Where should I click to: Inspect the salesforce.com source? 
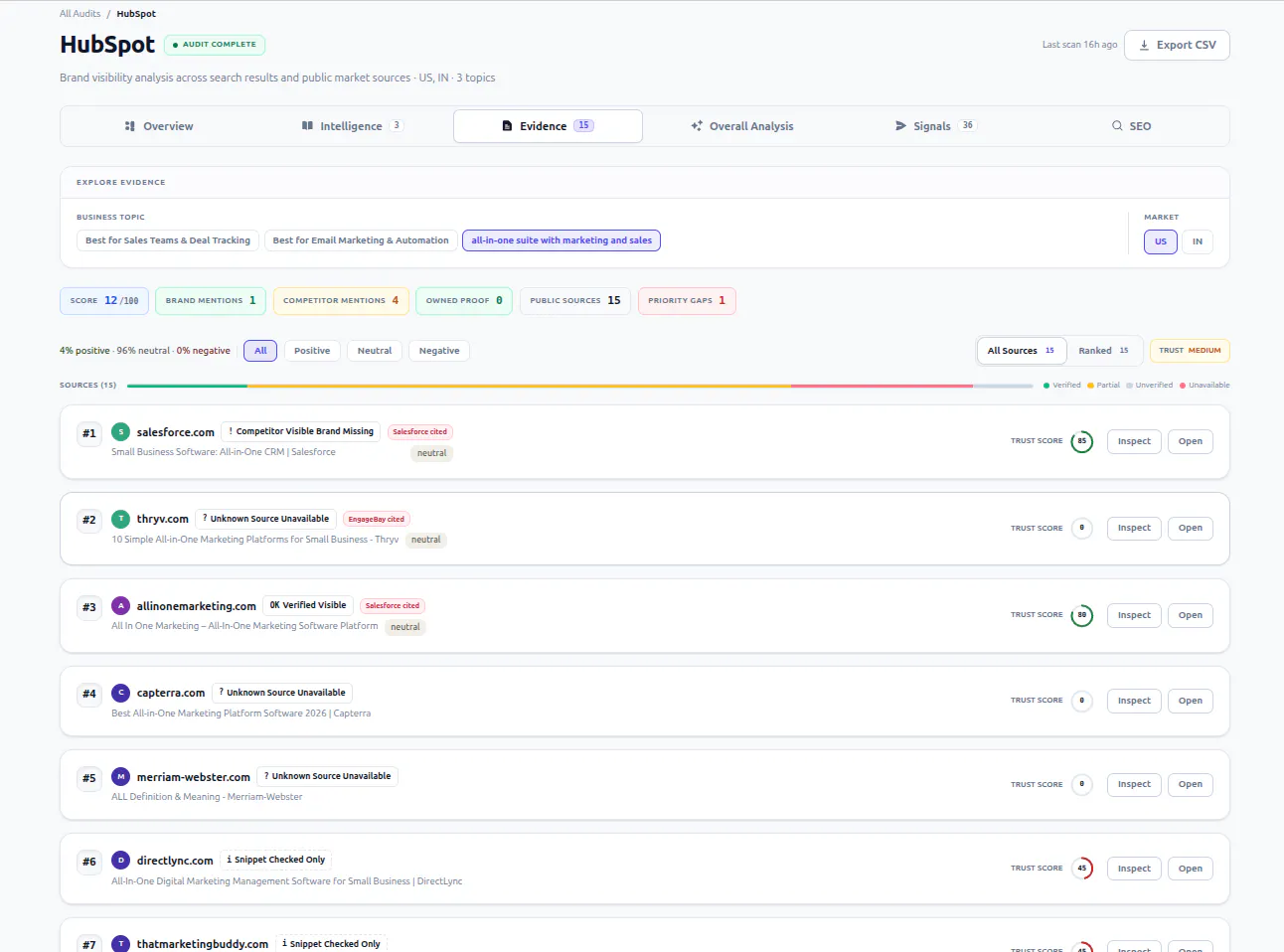pyautogui.click(x=1134, y=441)
